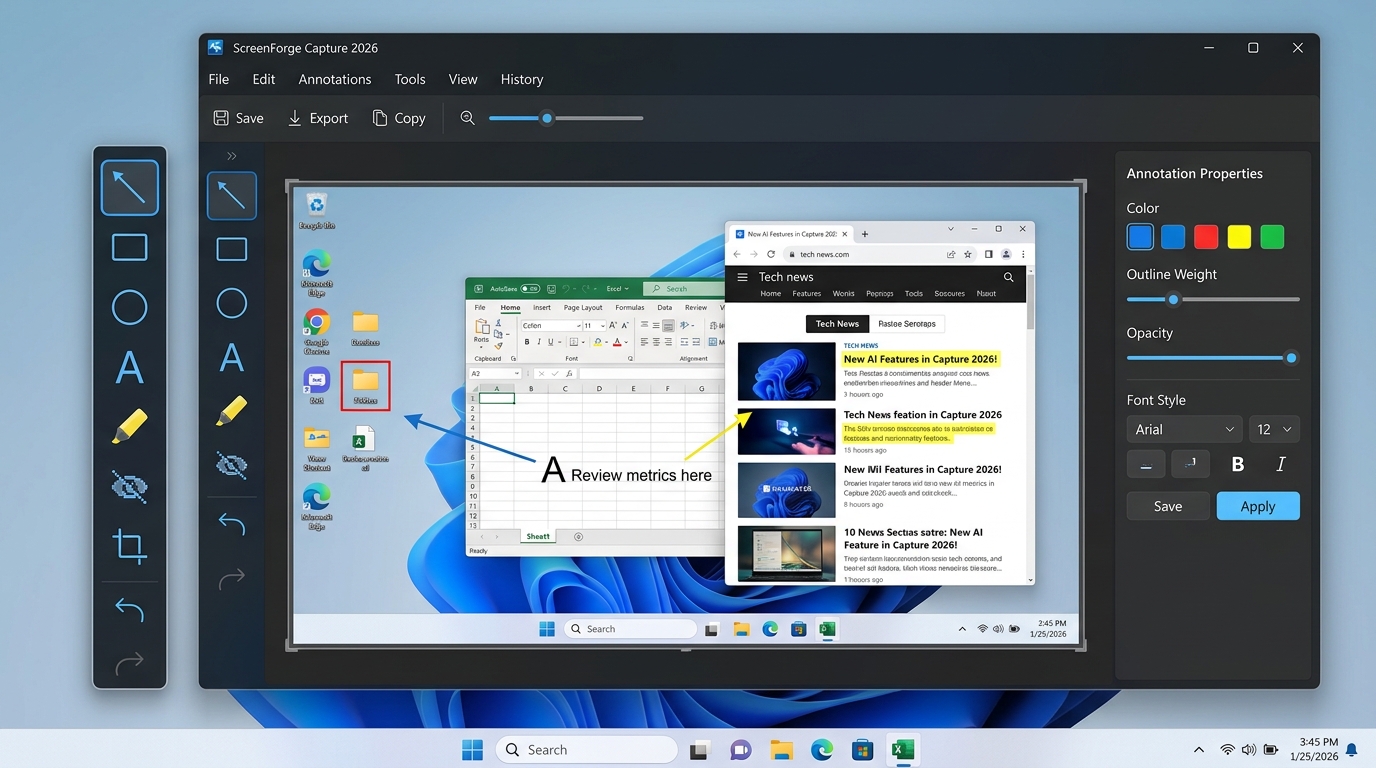Select the Highlighter in the docked sidebar
The image size is (1376, 768).
click(x=232, y=411)
